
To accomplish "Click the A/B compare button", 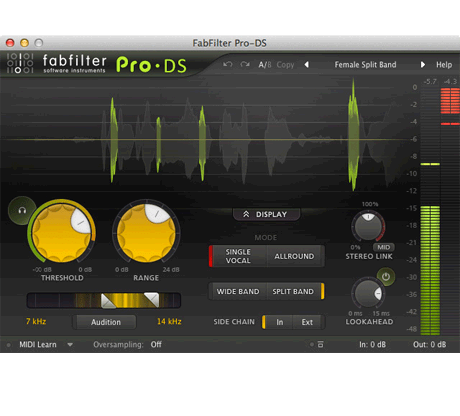I will [265, 65].
